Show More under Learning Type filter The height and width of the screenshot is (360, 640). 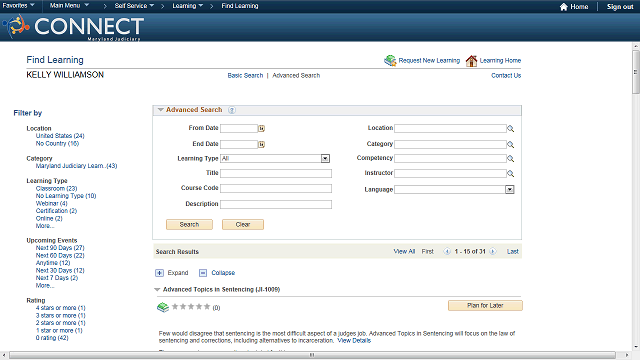tap(44, 226)
